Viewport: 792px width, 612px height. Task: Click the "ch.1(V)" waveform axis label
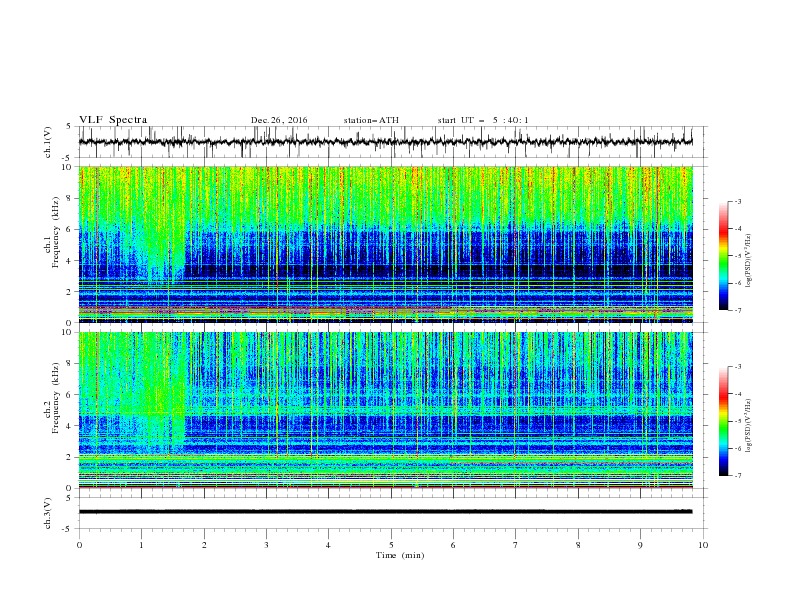pos(48,142)
